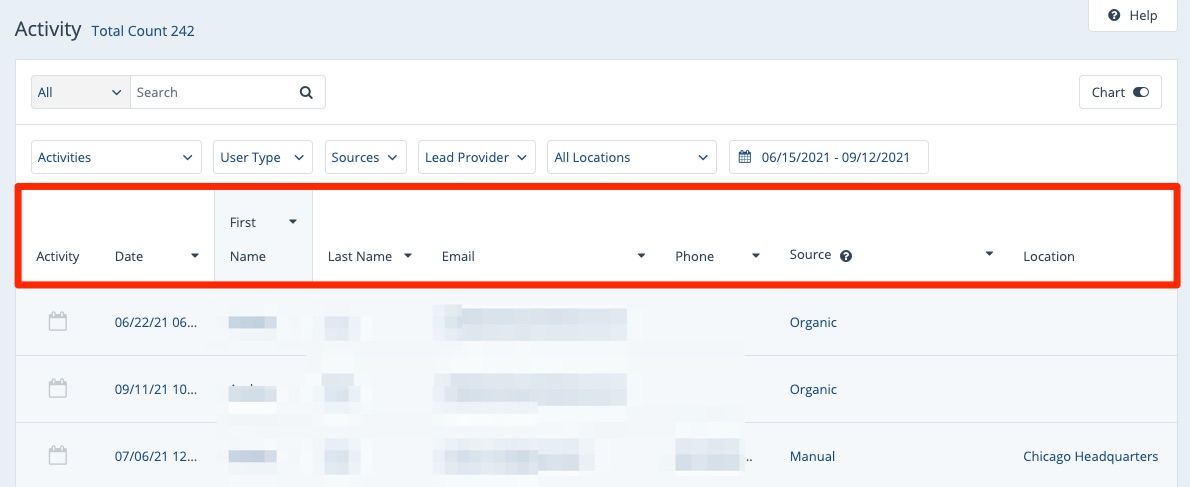Open the All Locations dropdown
Screen dimensions: 1190x487
click(631, 157)
